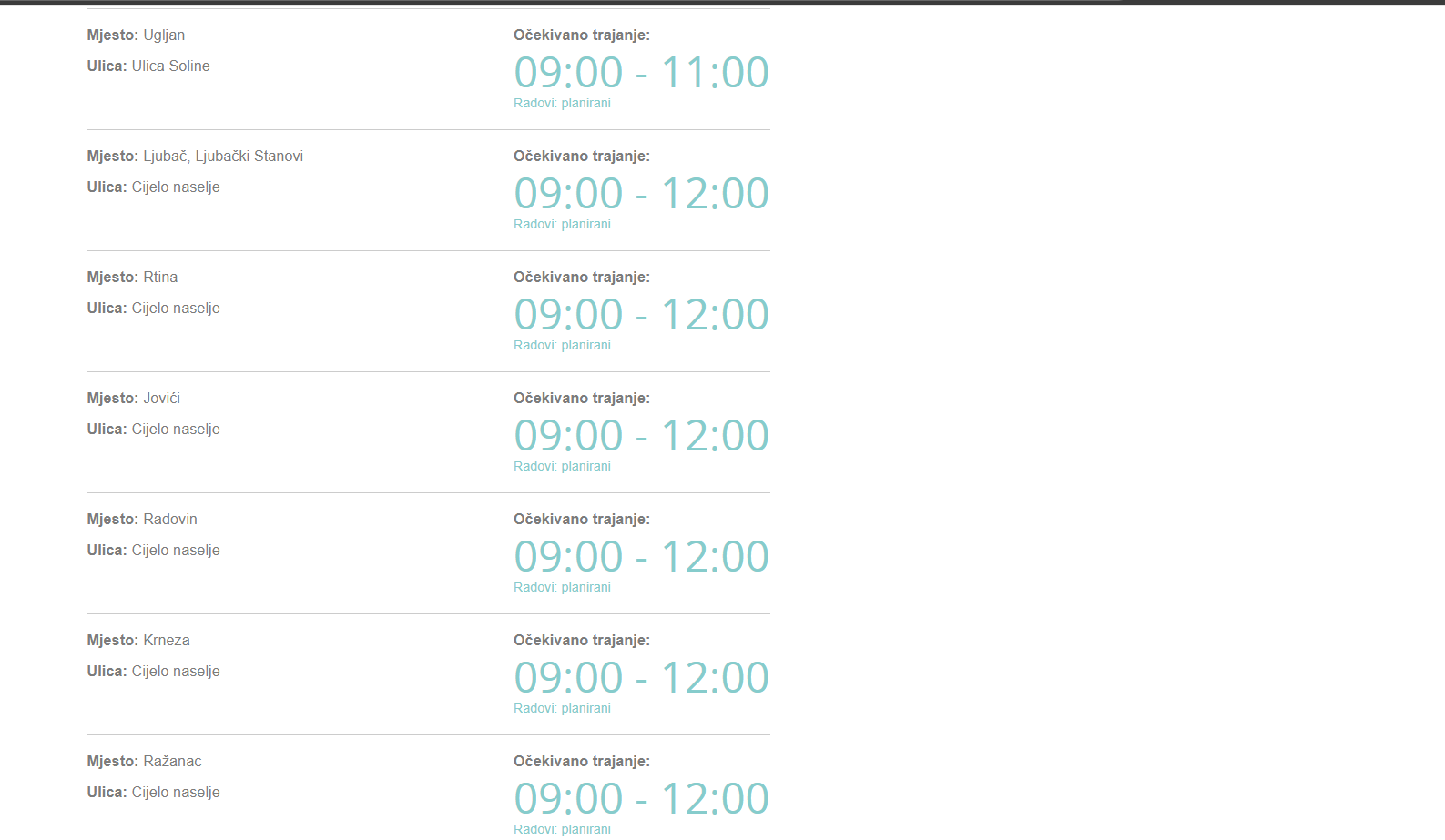Click Cijelo naselje in the Krneza entry
The width and height of the screenshot is (1445, 840).
176,672
